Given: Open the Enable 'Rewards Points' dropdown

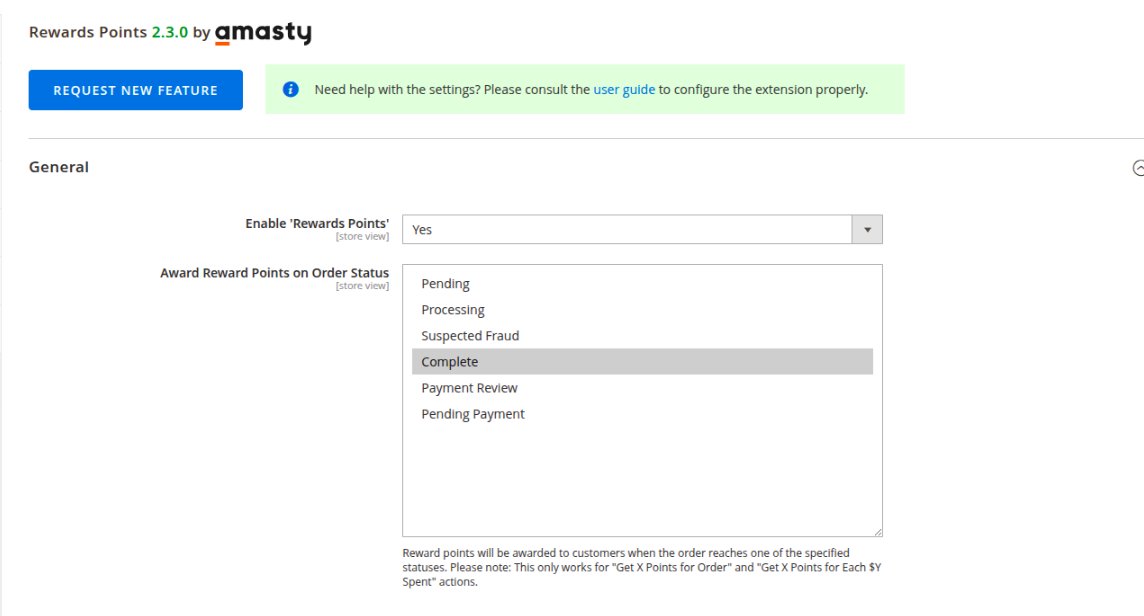Looking at the screenshot, I should (x=642, y=229).
